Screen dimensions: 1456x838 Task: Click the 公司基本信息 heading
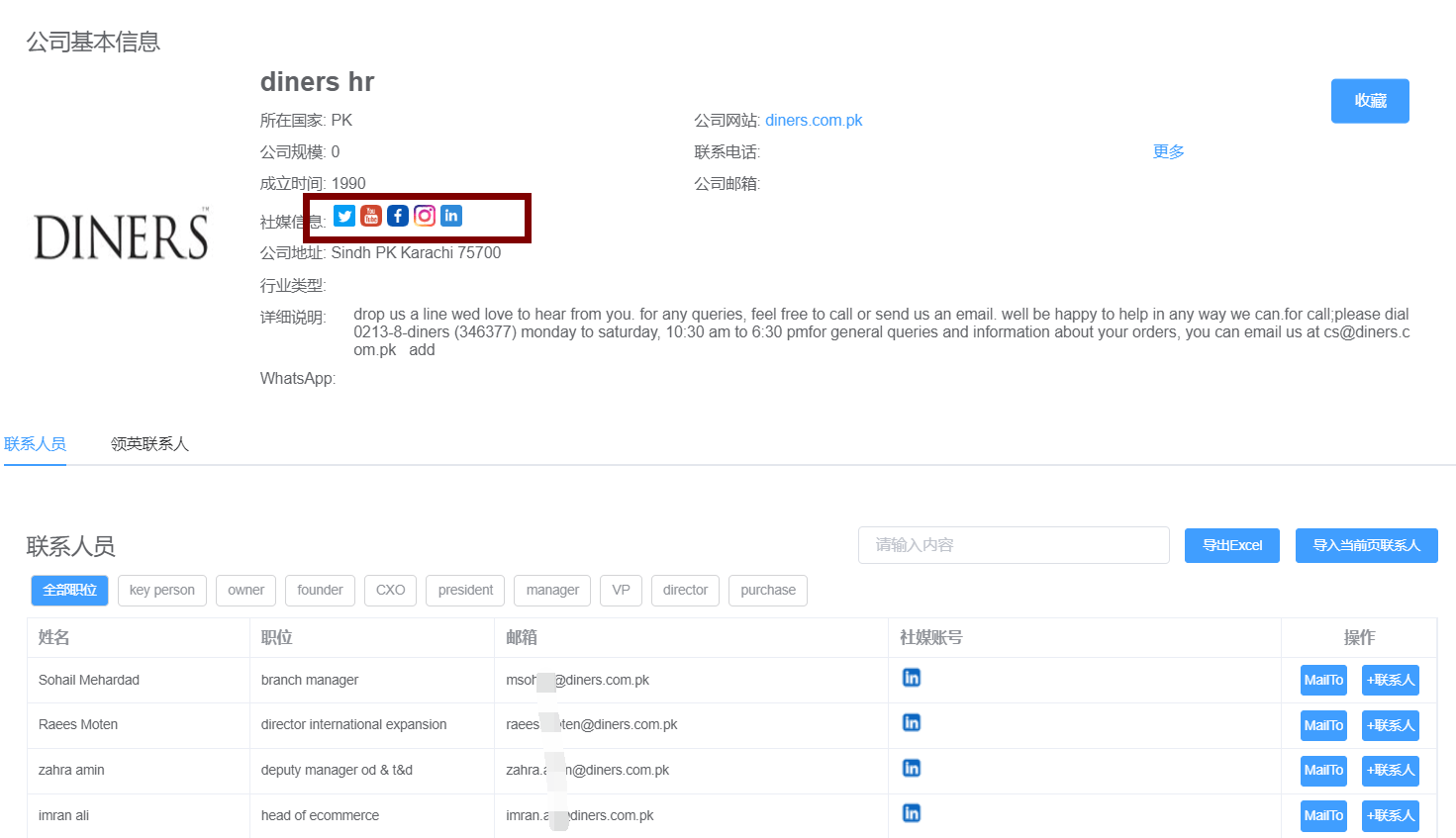pyautogui.click(x=93, y=42)
